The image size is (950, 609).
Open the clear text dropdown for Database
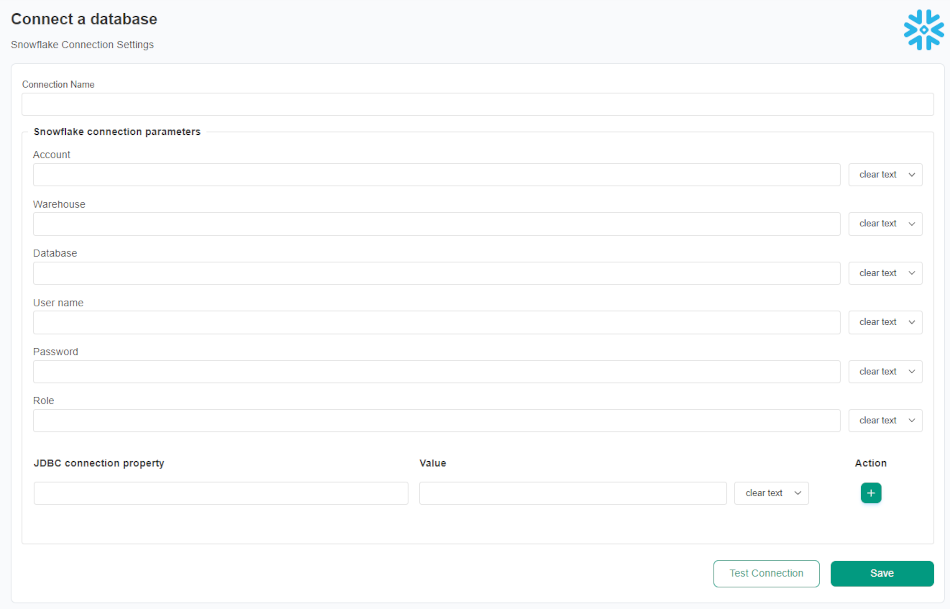(x=885, y=273)
